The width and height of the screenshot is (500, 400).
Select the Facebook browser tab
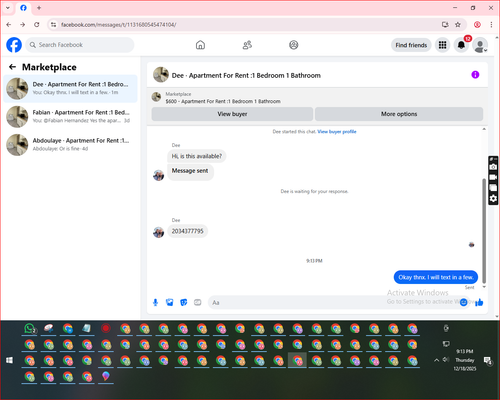pyautogui.click(x=23, y=8)
